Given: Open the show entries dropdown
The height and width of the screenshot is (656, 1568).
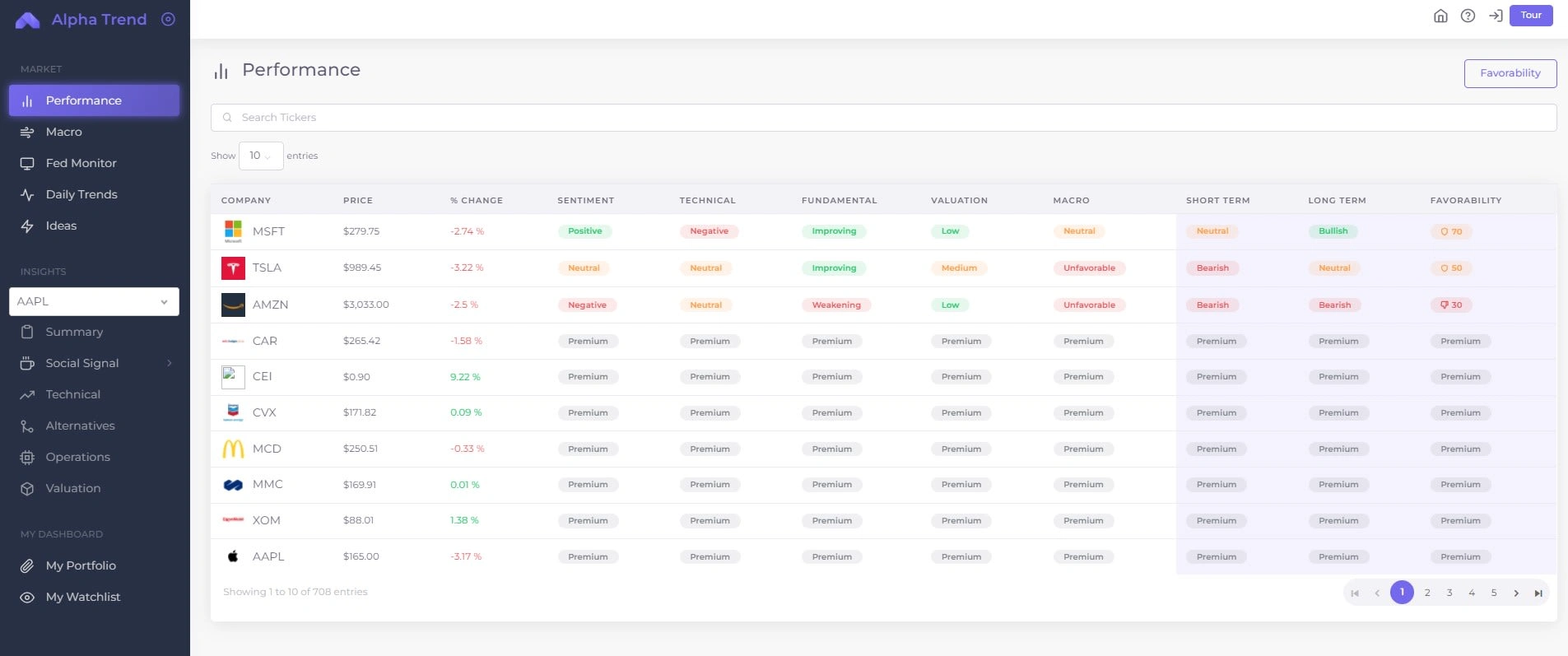Looking at the screenshot, I should [x=261, y=156].
